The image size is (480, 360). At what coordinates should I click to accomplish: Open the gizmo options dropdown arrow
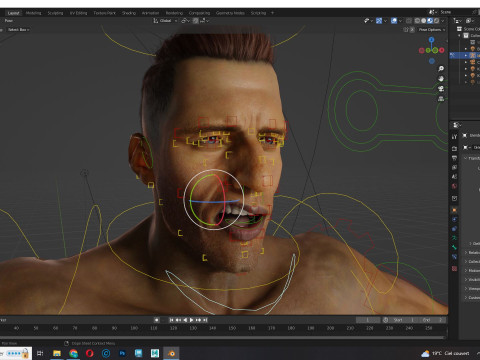pyautogui.click(x=385, y=21)
